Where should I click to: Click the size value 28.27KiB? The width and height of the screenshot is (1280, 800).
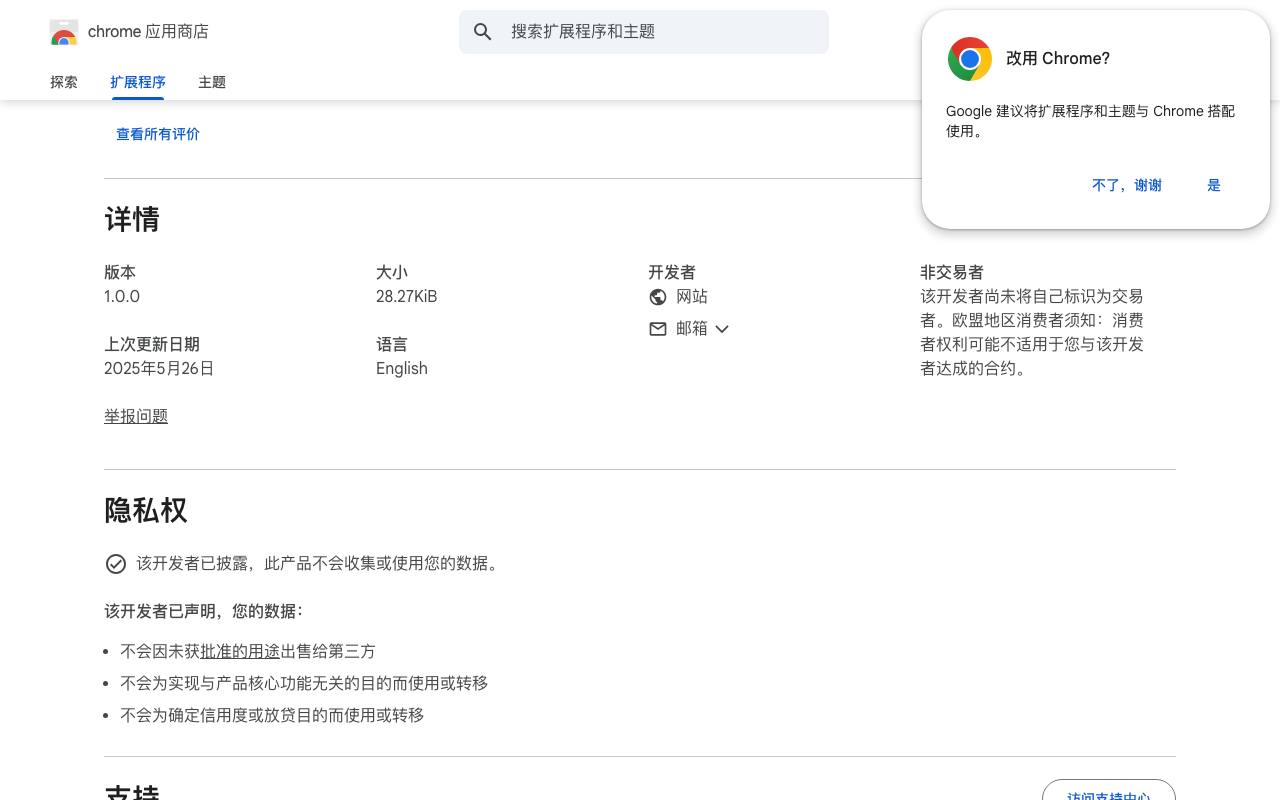click(x=406, y=297)
